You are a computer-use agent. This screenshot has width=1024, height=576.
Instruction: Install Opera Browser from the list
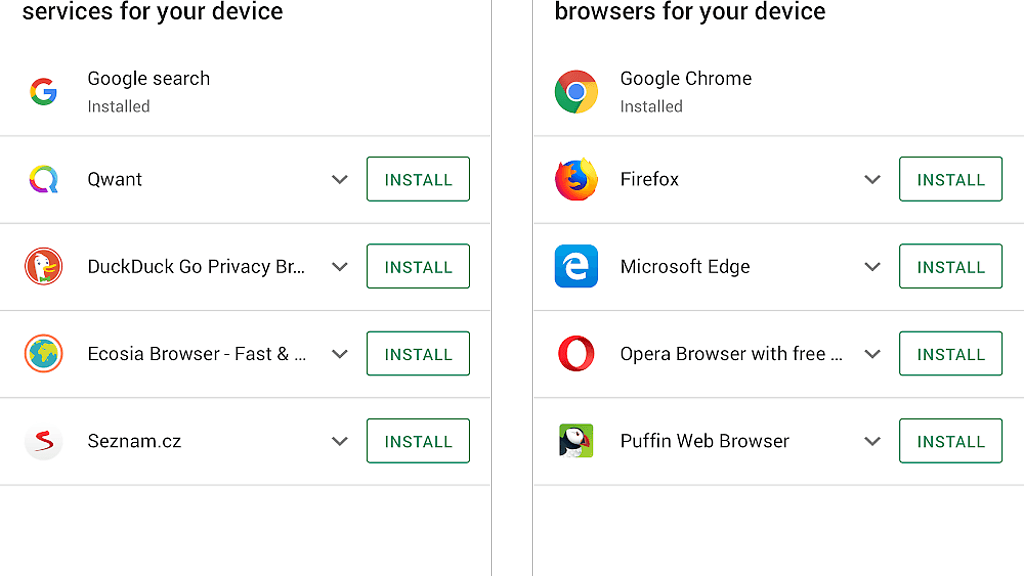click(x=950, y=354)
